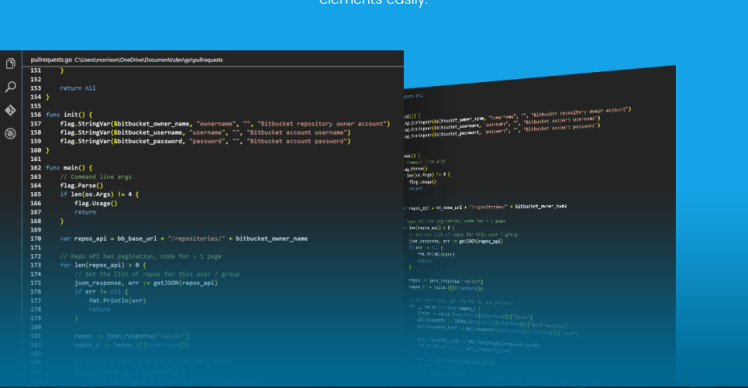
Task: Click the file path 'C:\Users\morrison\OneDrive...' in tab
Action: point(148,60)
